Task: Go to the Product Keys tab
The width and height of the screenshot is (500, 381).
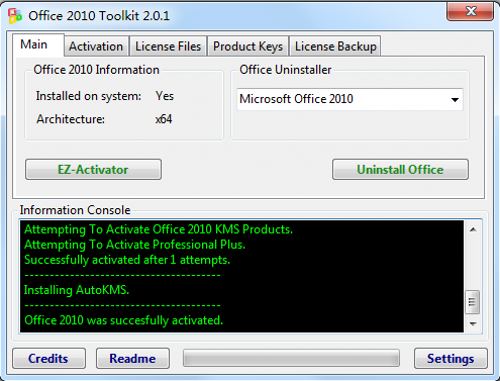Action: click(x=248, y=46)
